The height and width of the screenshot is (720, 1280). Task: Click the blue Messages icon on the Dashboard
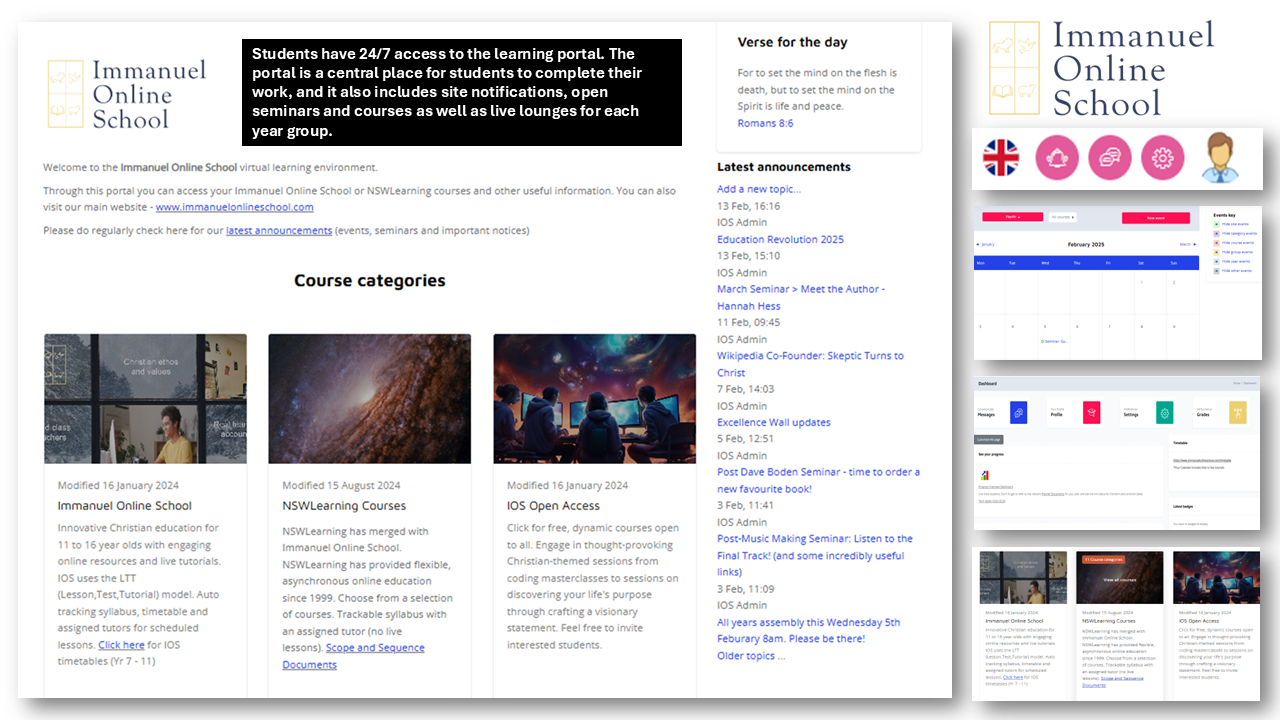click(x=1018, y=412)
